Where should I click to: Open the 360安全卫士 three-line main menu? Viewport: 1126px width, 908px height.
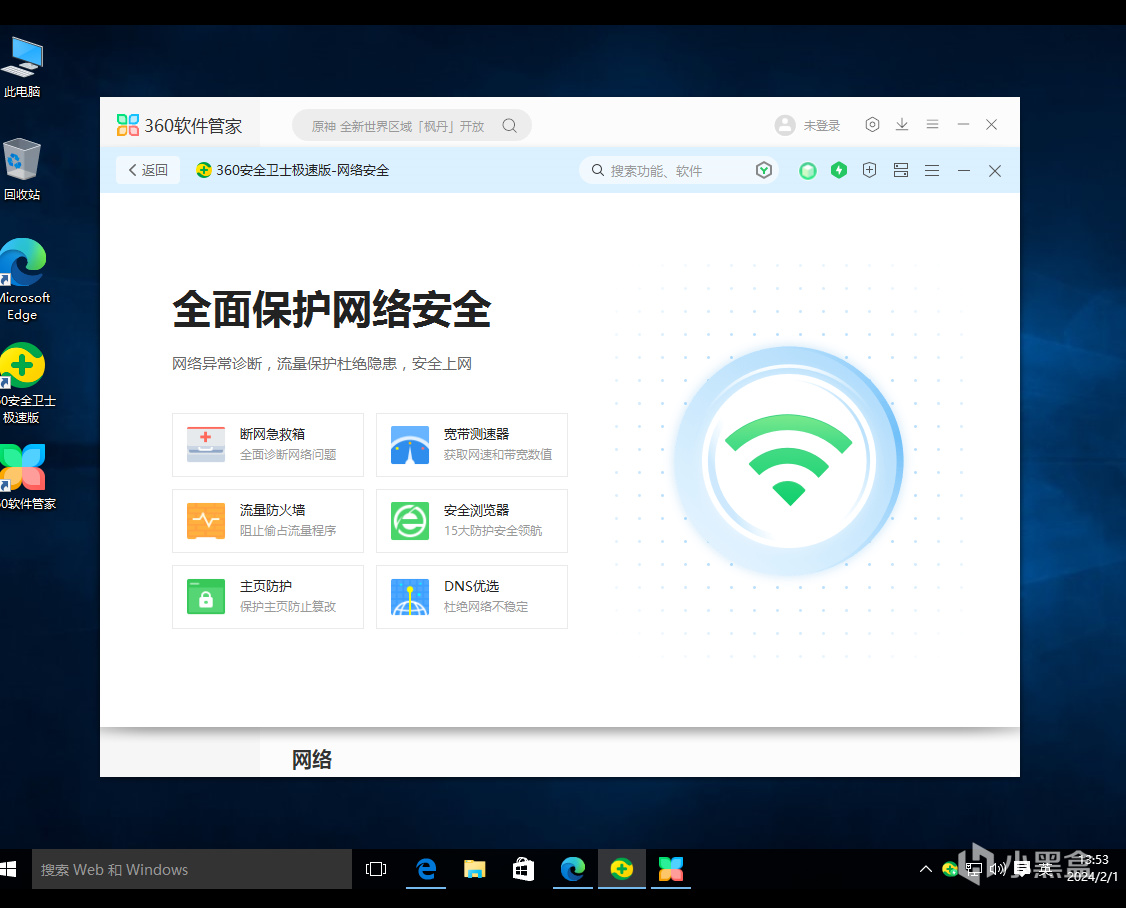click(x=932, y=170)
